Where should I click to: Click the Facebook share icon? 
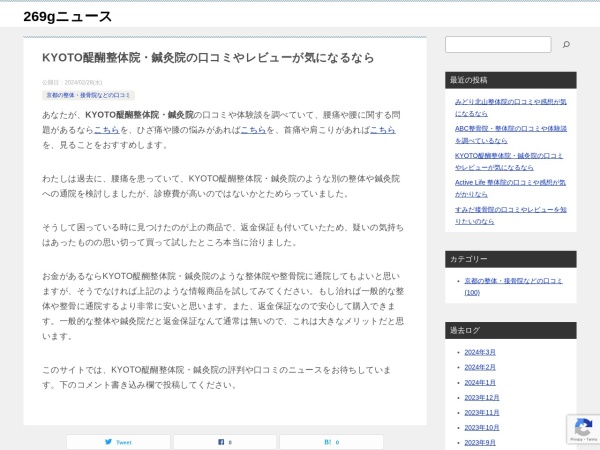pyautogui.click(x=221, y=442)
